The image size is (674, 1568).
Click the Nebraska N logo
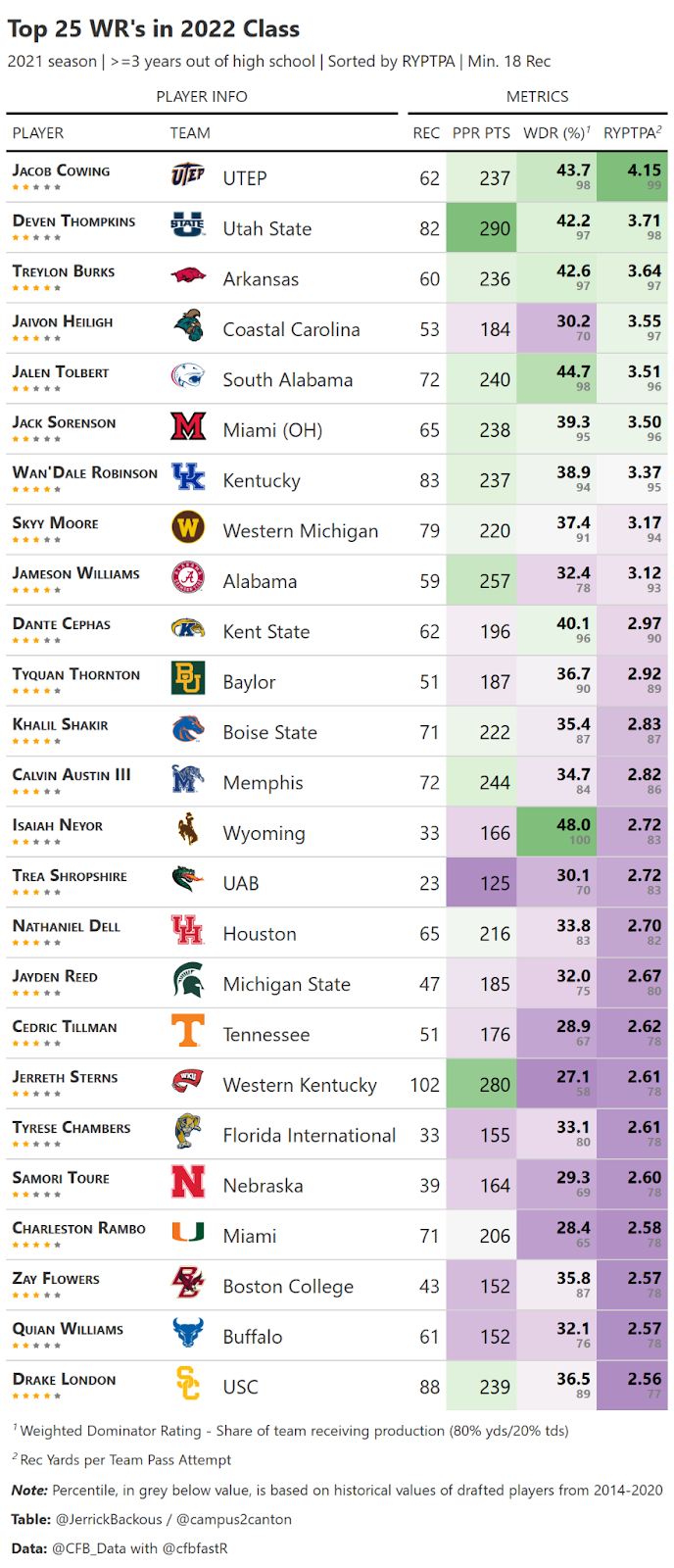coord(188,1183)
